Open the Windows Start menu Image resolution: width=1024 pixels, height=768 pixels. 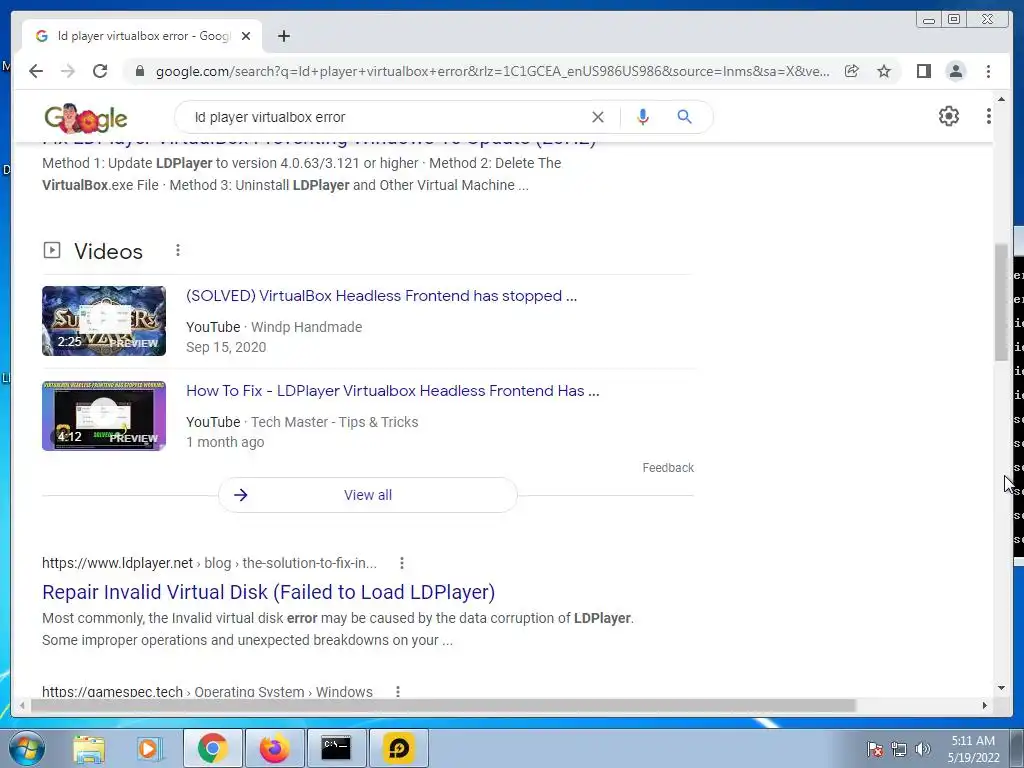click(26, 748)
